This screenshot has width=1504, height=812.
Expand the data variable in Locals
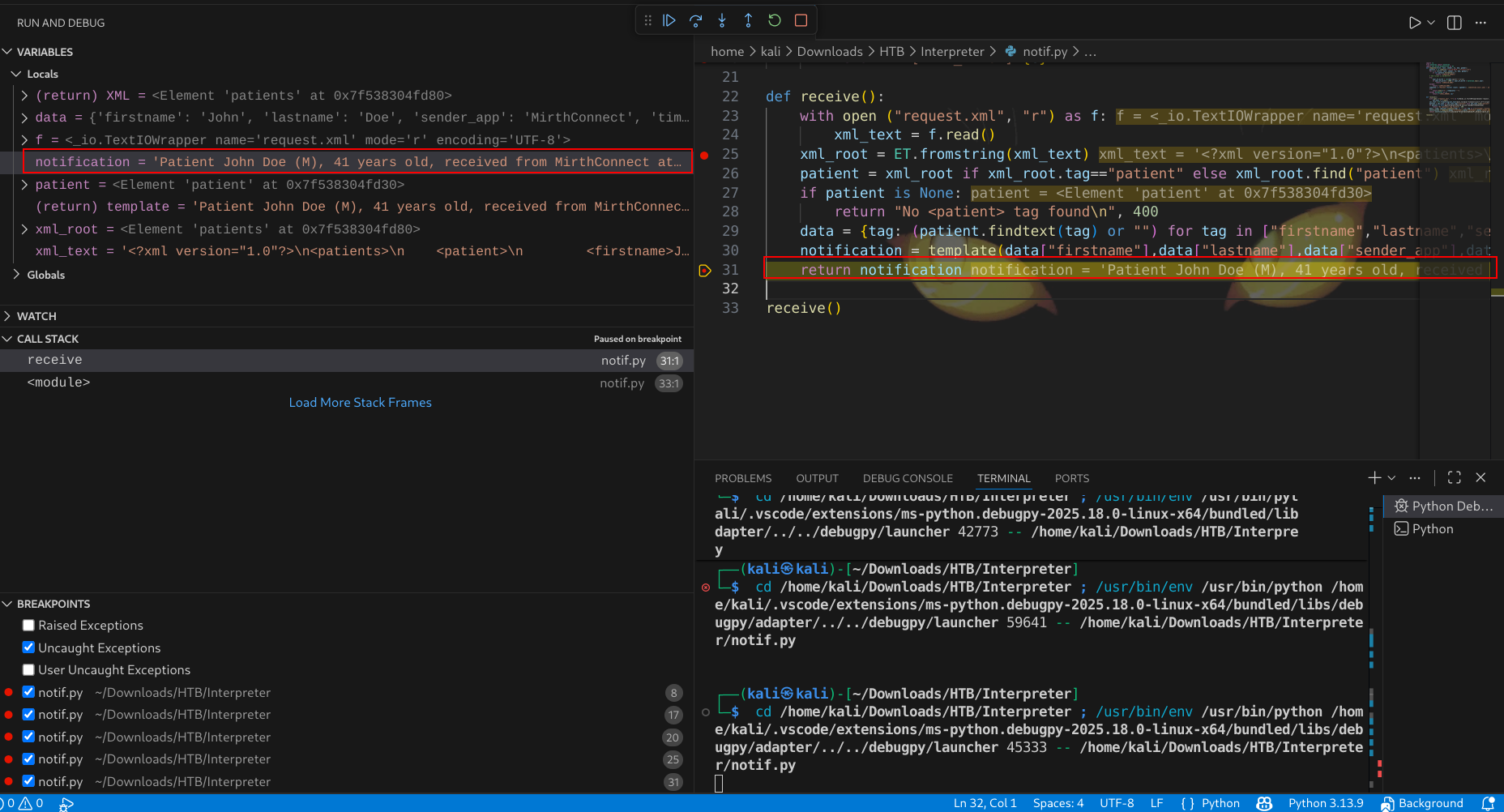tap(25, 118)
